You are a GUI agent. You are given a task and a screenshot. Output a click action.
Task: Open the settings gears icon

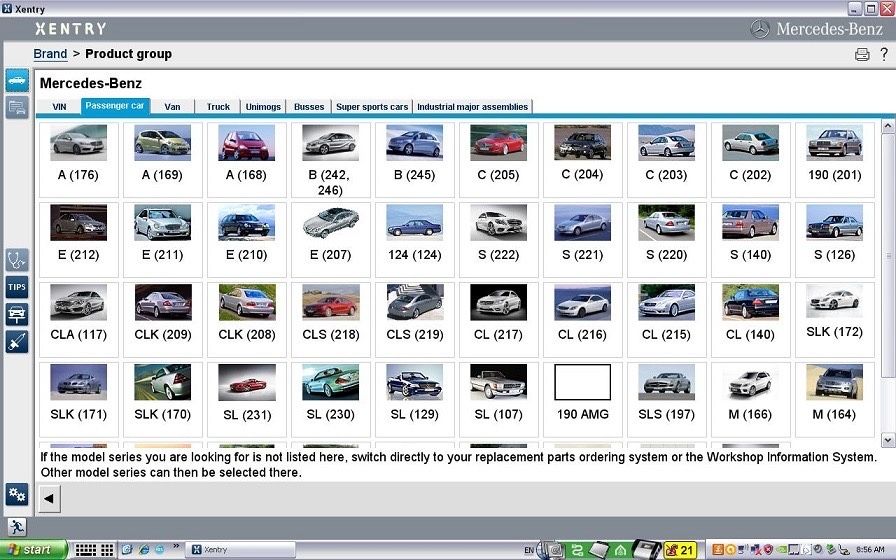tap(17, 494)
